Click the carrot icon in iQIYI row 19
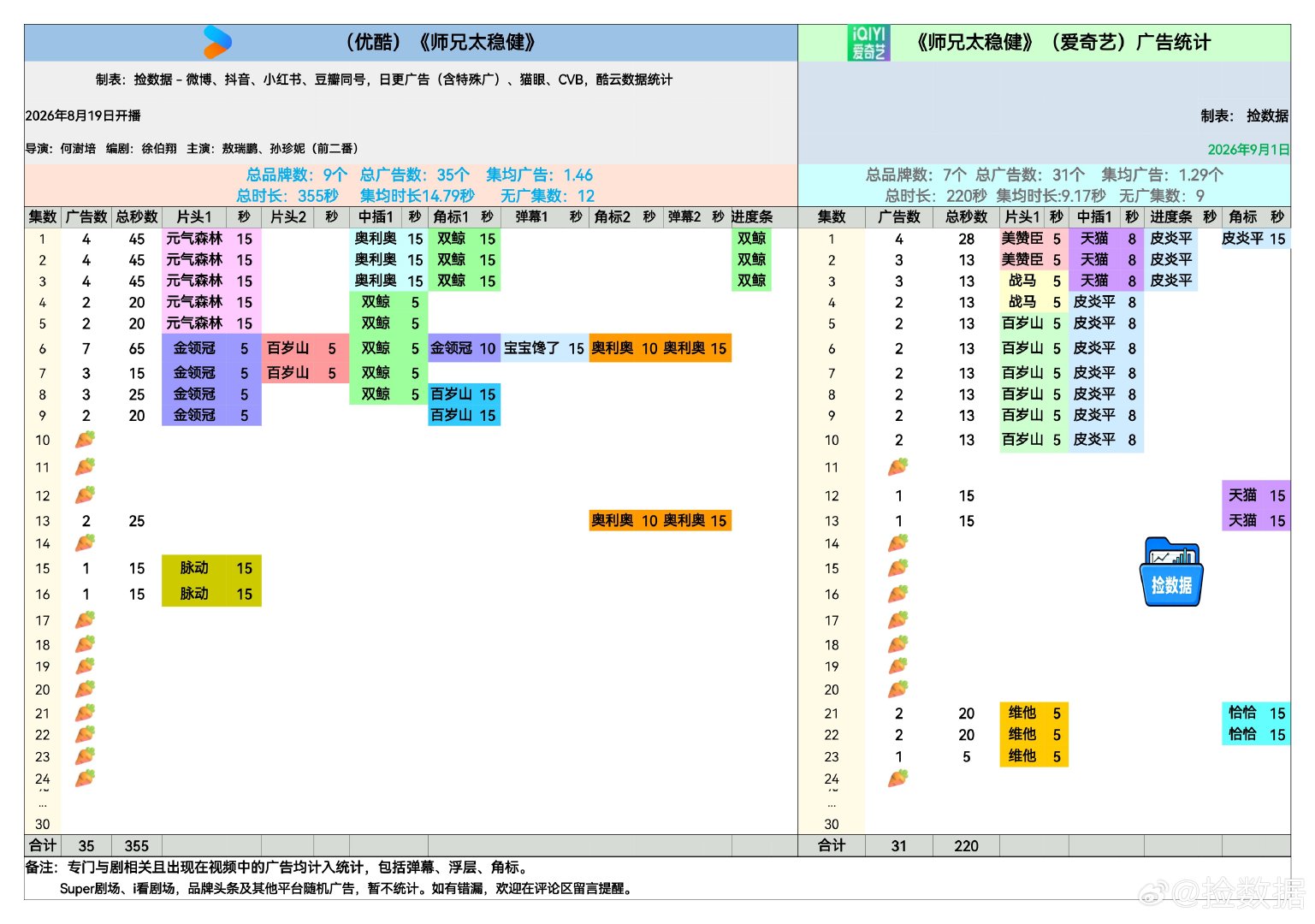The width and height of the screenshot is (1315, 924). (898, 666)
